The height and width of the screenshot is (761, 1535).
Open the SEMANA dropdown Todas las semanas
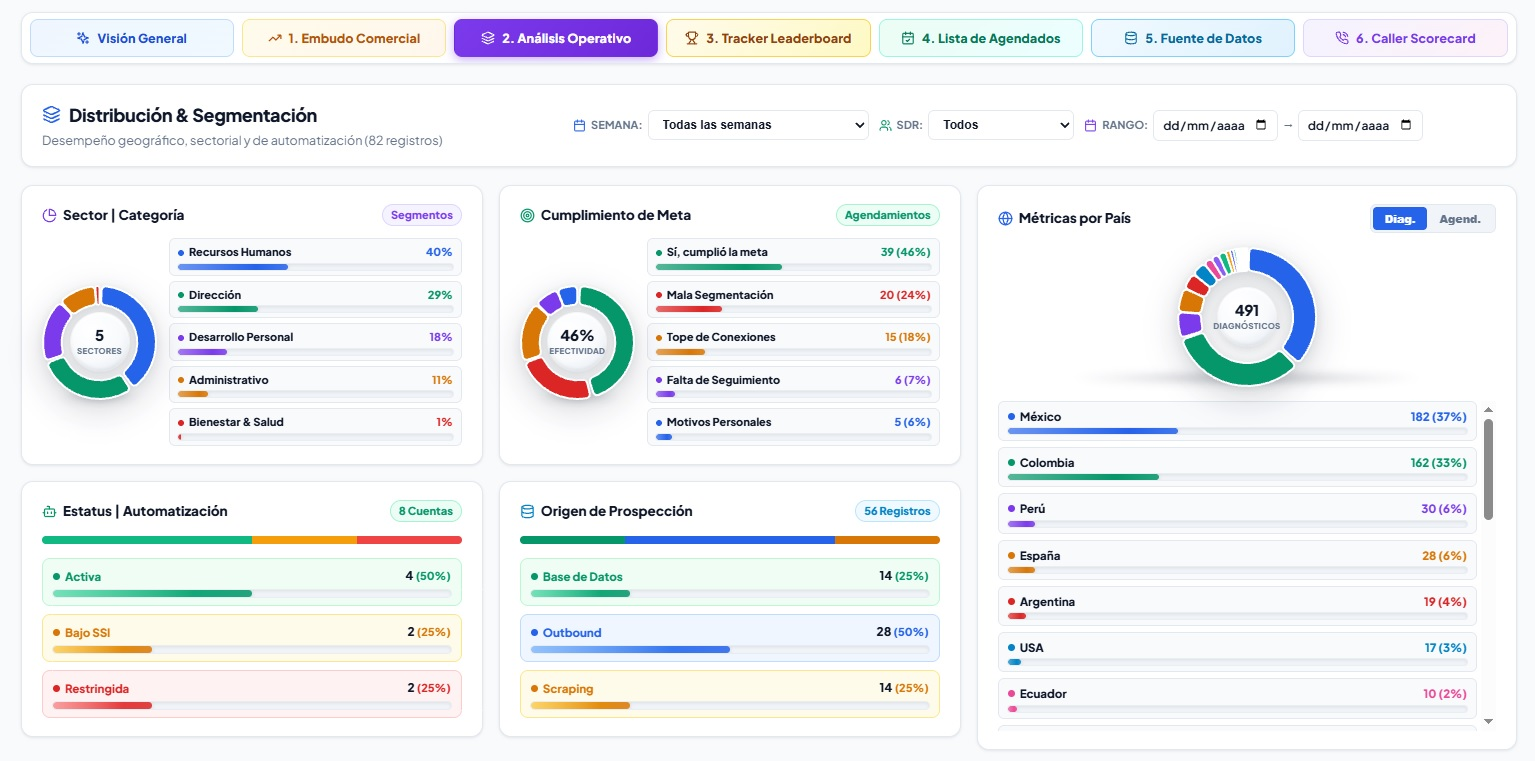(x=759, y=125)
